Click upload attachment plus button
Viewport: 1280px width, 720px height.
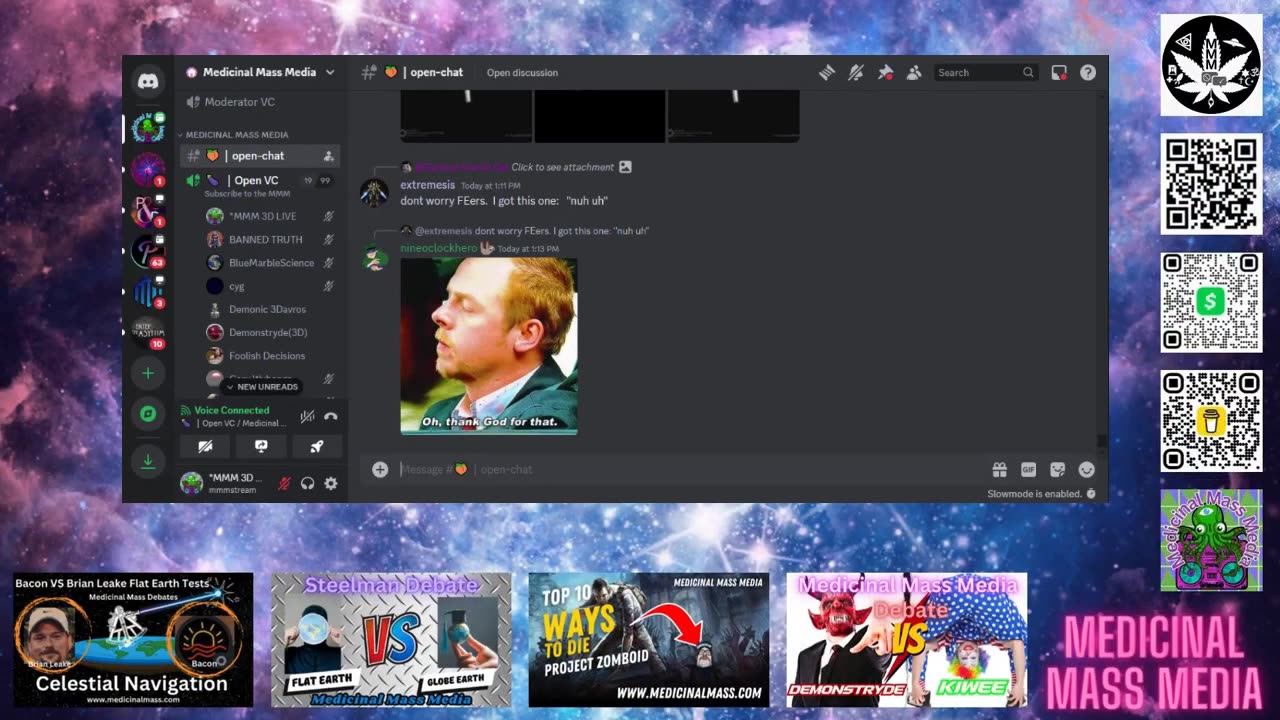(x=380, y=469)
